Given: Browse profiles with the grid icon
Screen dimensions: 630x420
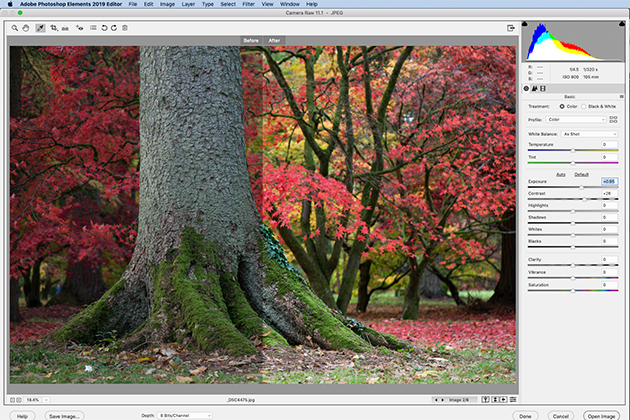Looking at the screenshot, I should point(613,119).
